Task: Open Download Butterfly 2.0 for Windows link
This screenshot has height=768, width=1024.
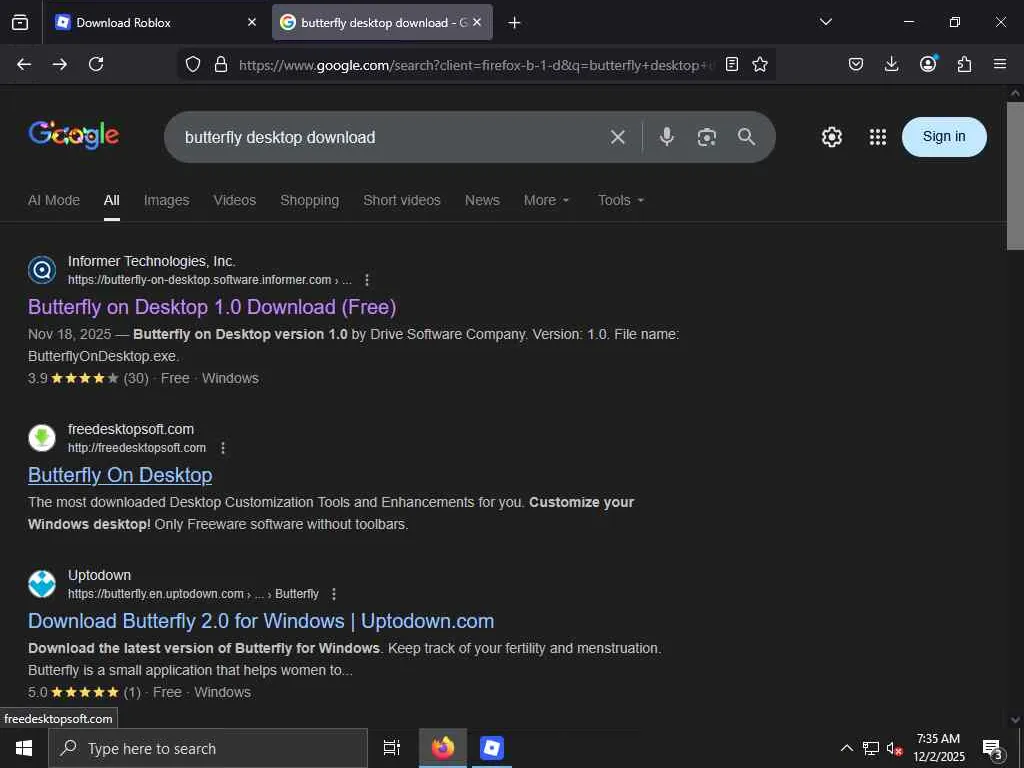Action: tap(261, 621)
